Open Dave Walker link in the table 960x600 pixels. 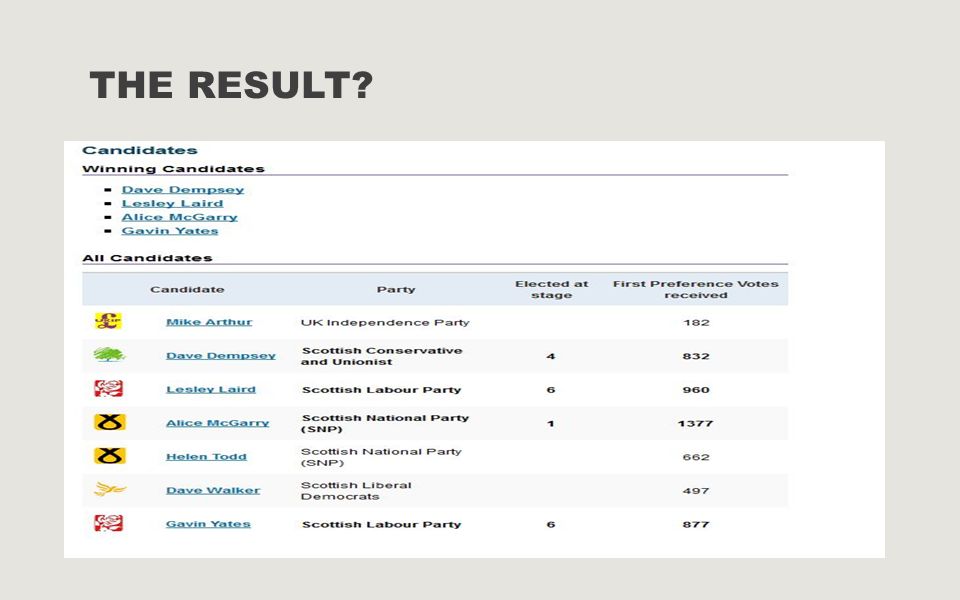pyautogui.click(x=213, y=490)
